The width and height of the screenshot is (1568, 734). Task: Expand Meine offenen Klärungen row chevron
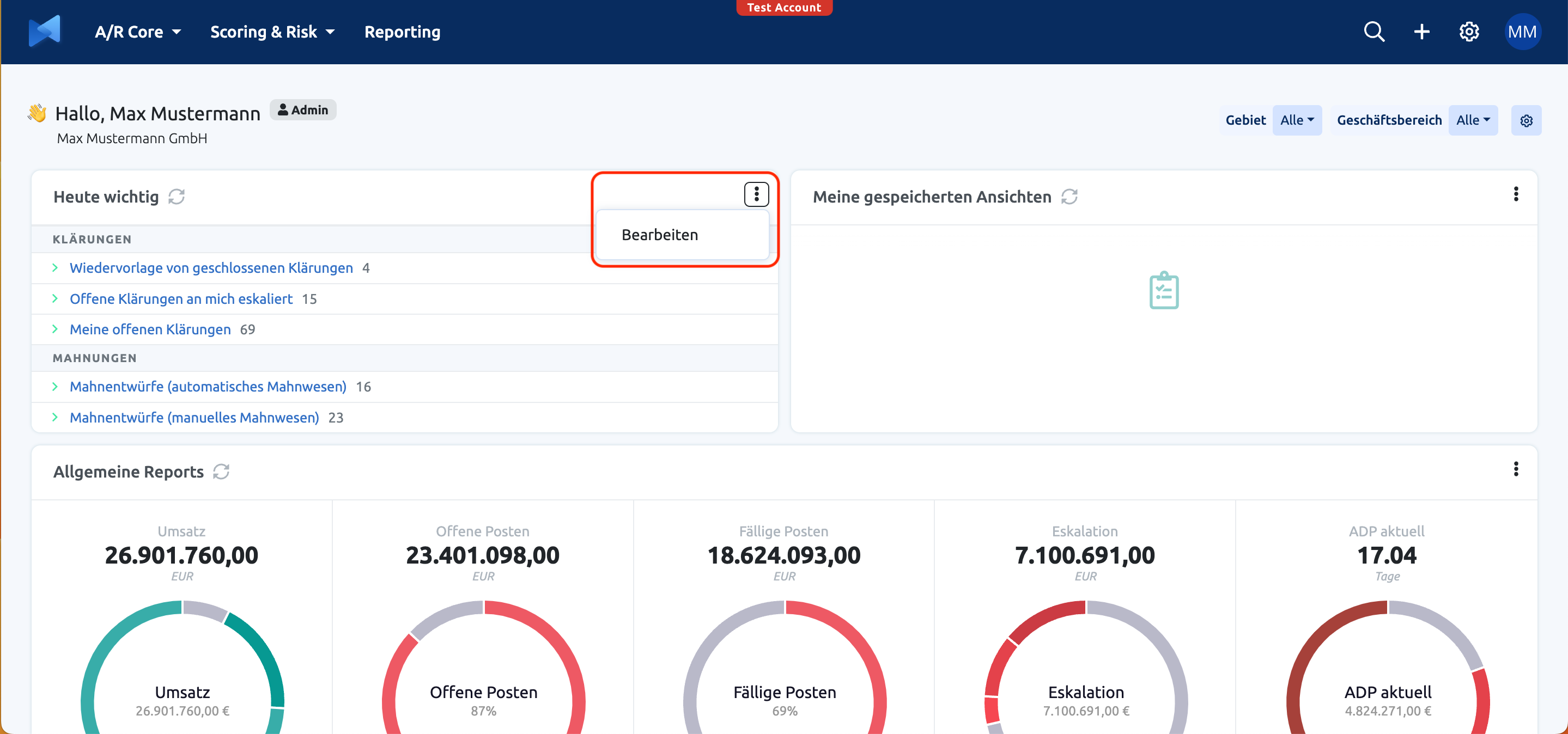point(56,329)
